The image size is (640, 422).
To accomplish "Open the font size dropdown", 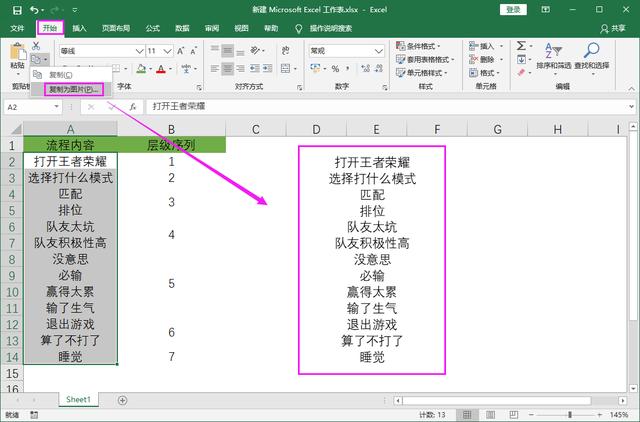I will pos(167,51).
